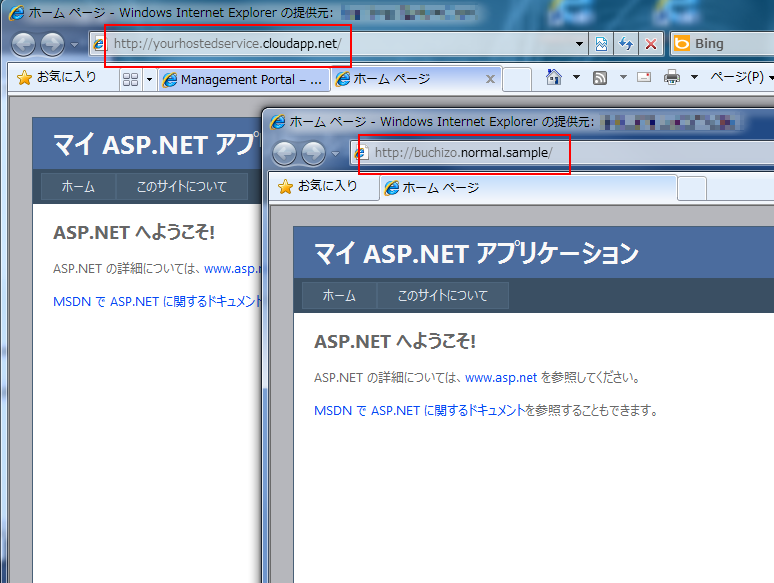Click the Forward button in the rear IE window
Viewport: 774px width, 583px height.
point(52,44)
